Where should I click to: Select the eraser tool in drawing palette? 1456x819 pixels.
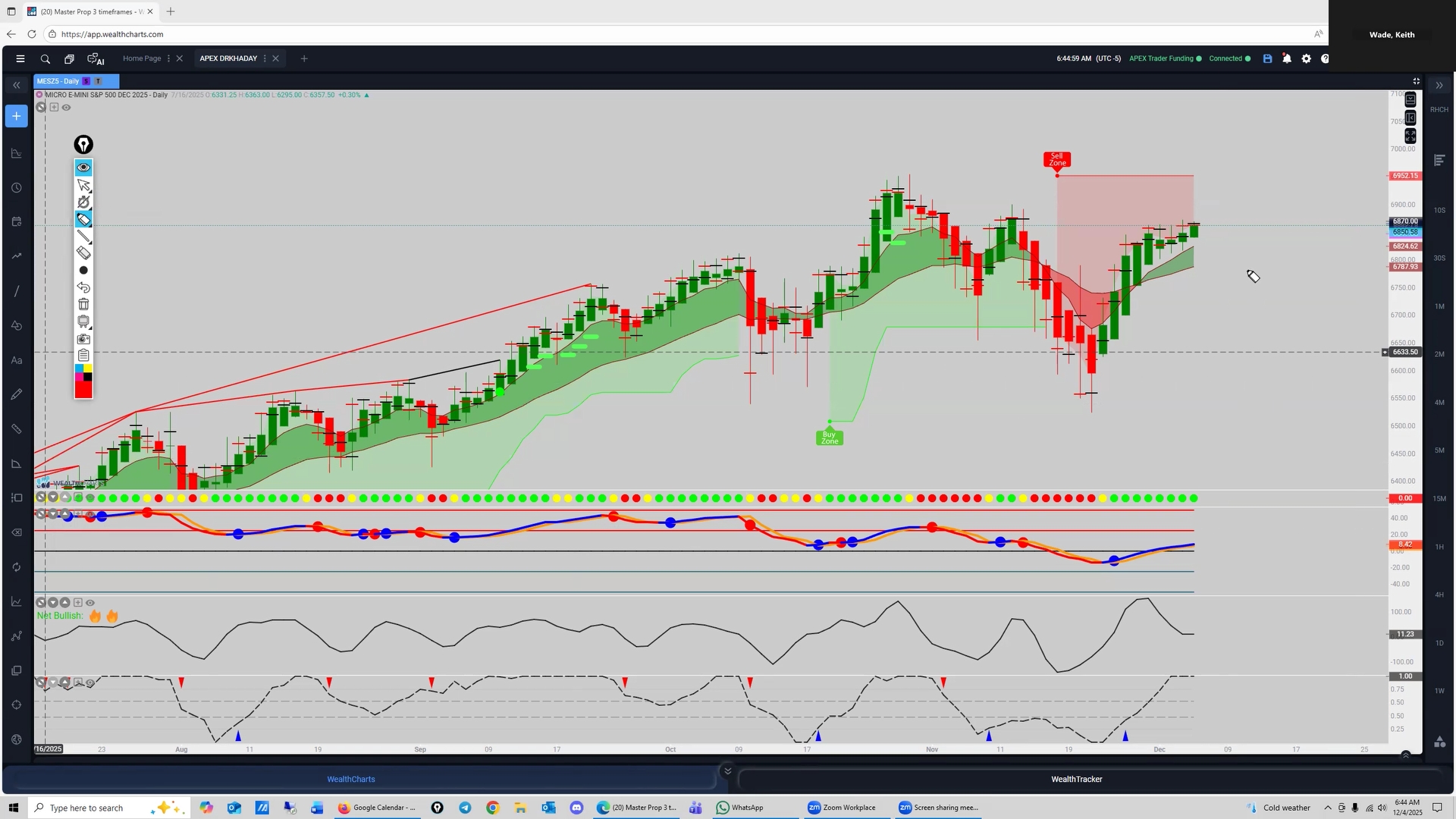pyautogui.click(x=83, y=253)
